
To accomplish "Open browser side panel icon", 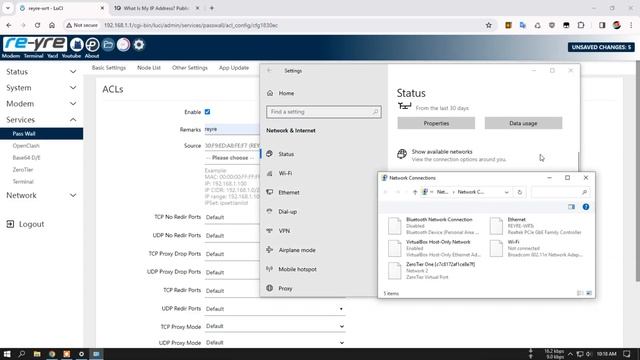I will (x=602, y=25).
